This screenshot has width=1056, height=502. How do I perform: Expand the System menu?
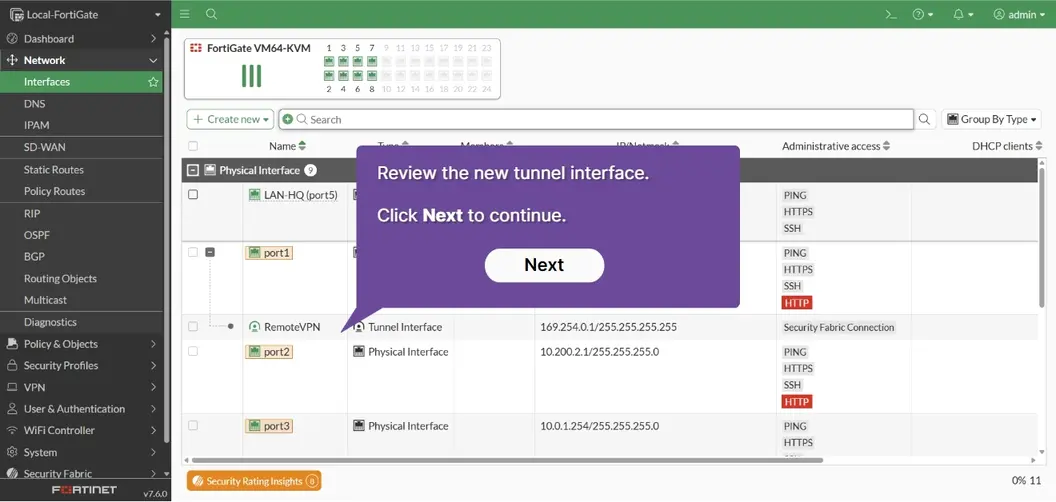click(81, 452)
